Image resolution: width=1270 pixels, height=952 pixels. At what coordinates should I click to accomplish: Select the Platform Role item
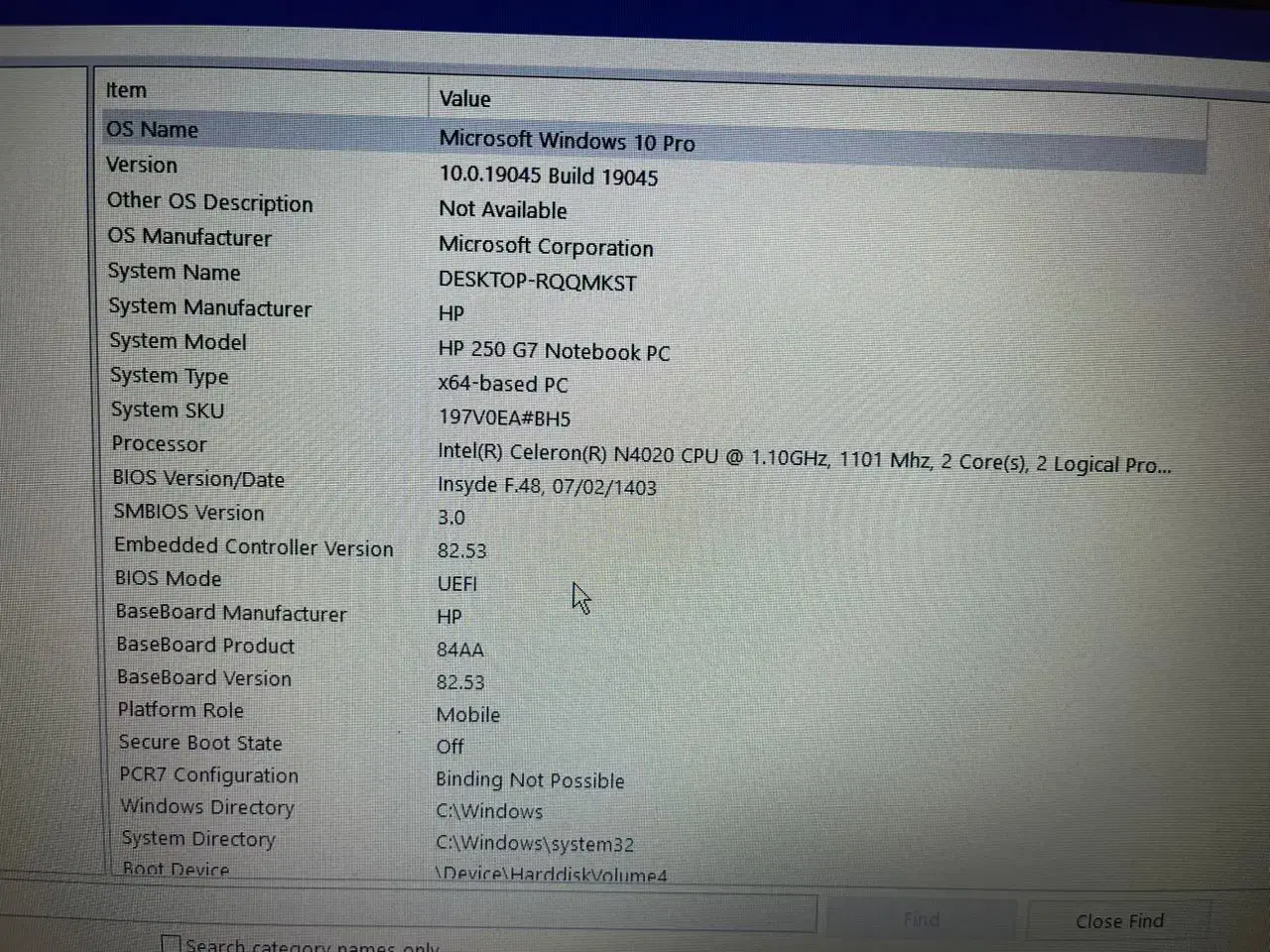point(181,710)
